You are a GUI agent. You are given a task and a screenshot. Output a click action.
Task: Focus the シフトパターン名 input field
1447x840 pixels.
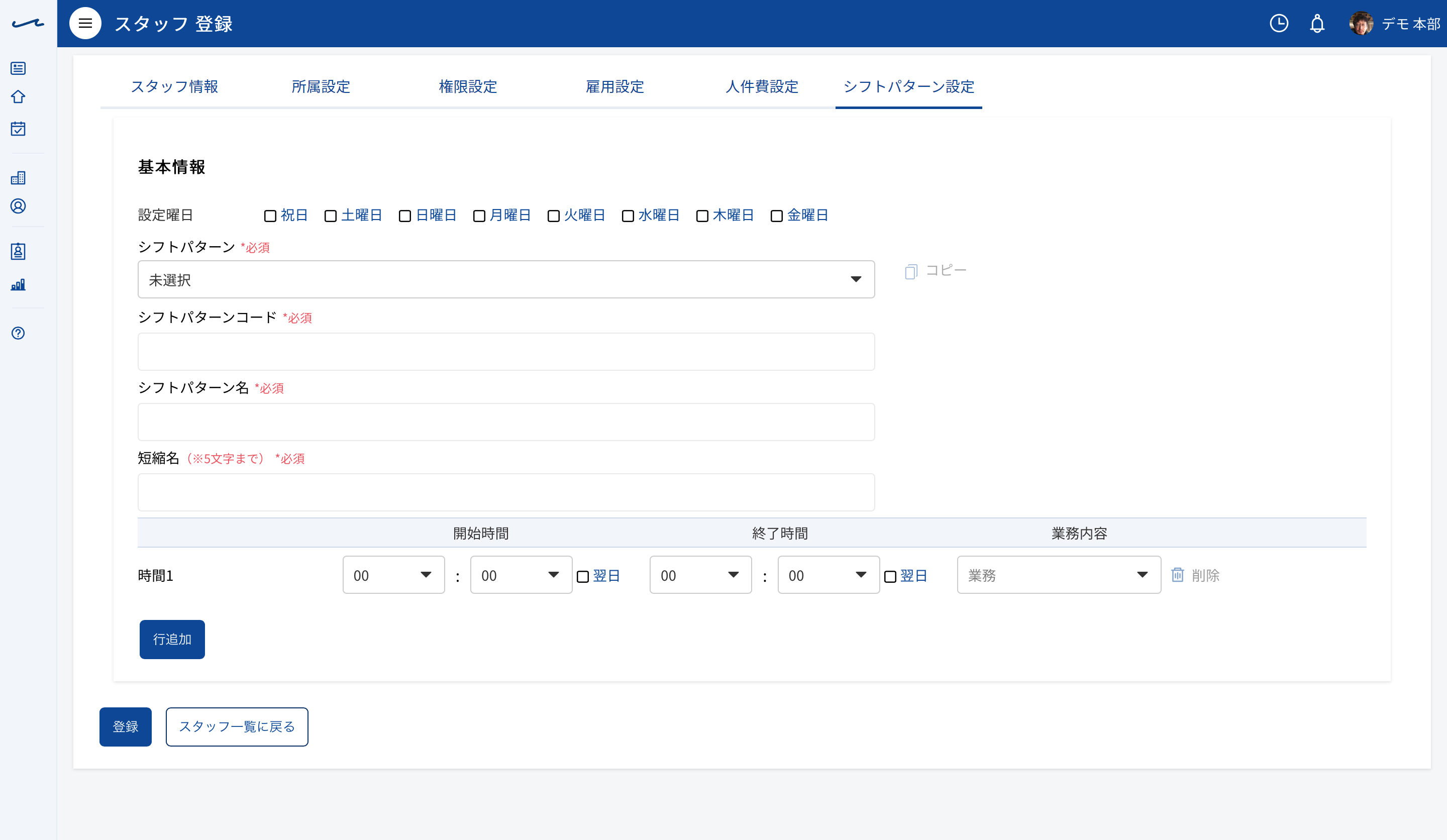point(506,422)
